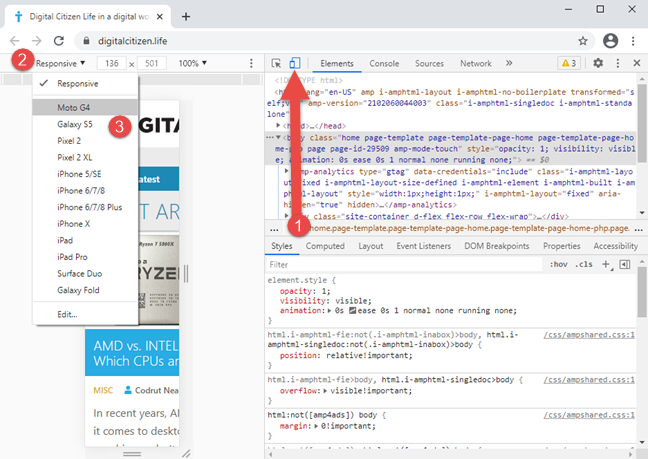Open the ease timing function editor
This screenshot has width=648, height=459.
pos(353,311)
